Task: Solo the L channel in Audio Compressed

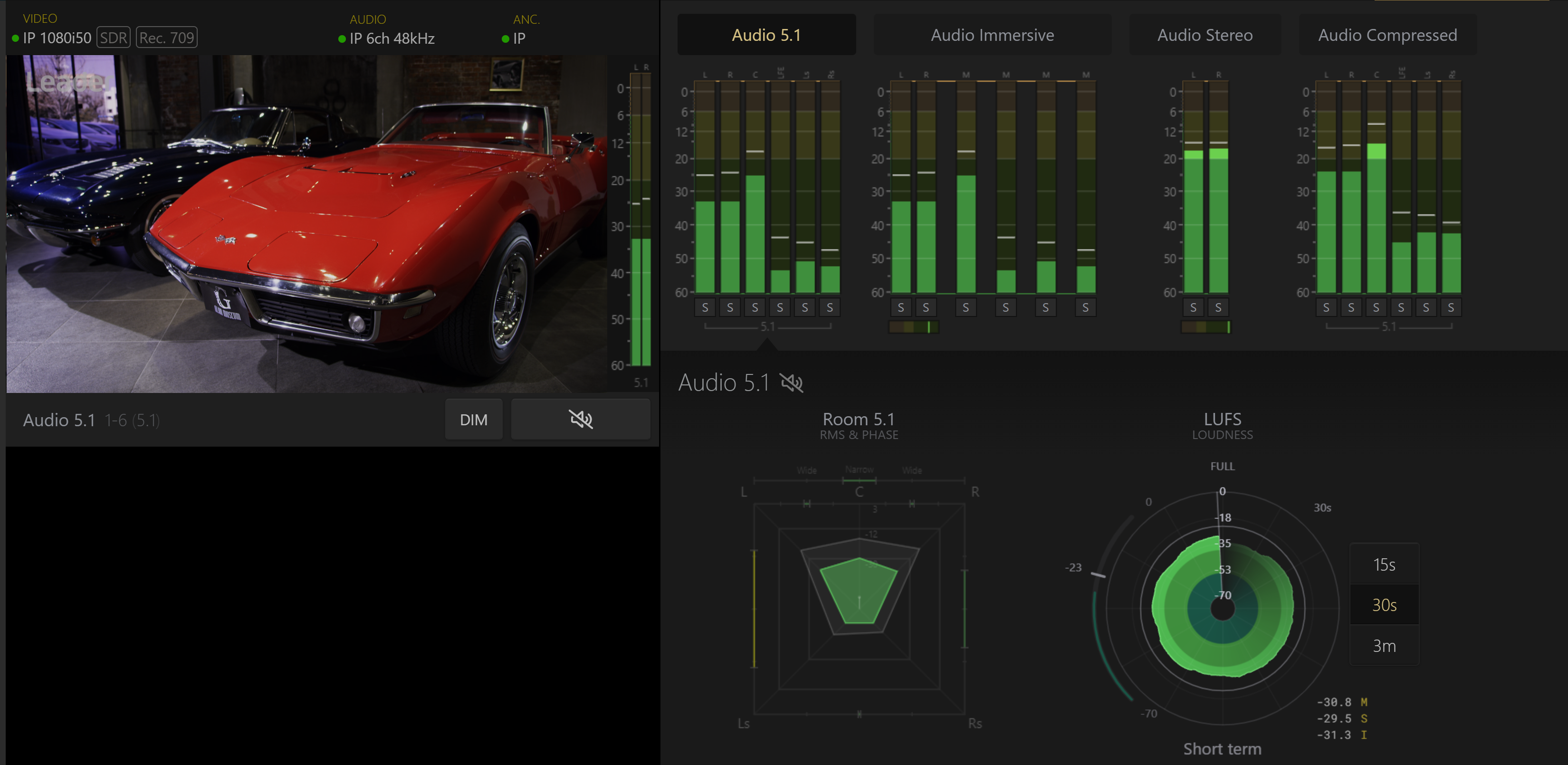Action: [1326, 307]
